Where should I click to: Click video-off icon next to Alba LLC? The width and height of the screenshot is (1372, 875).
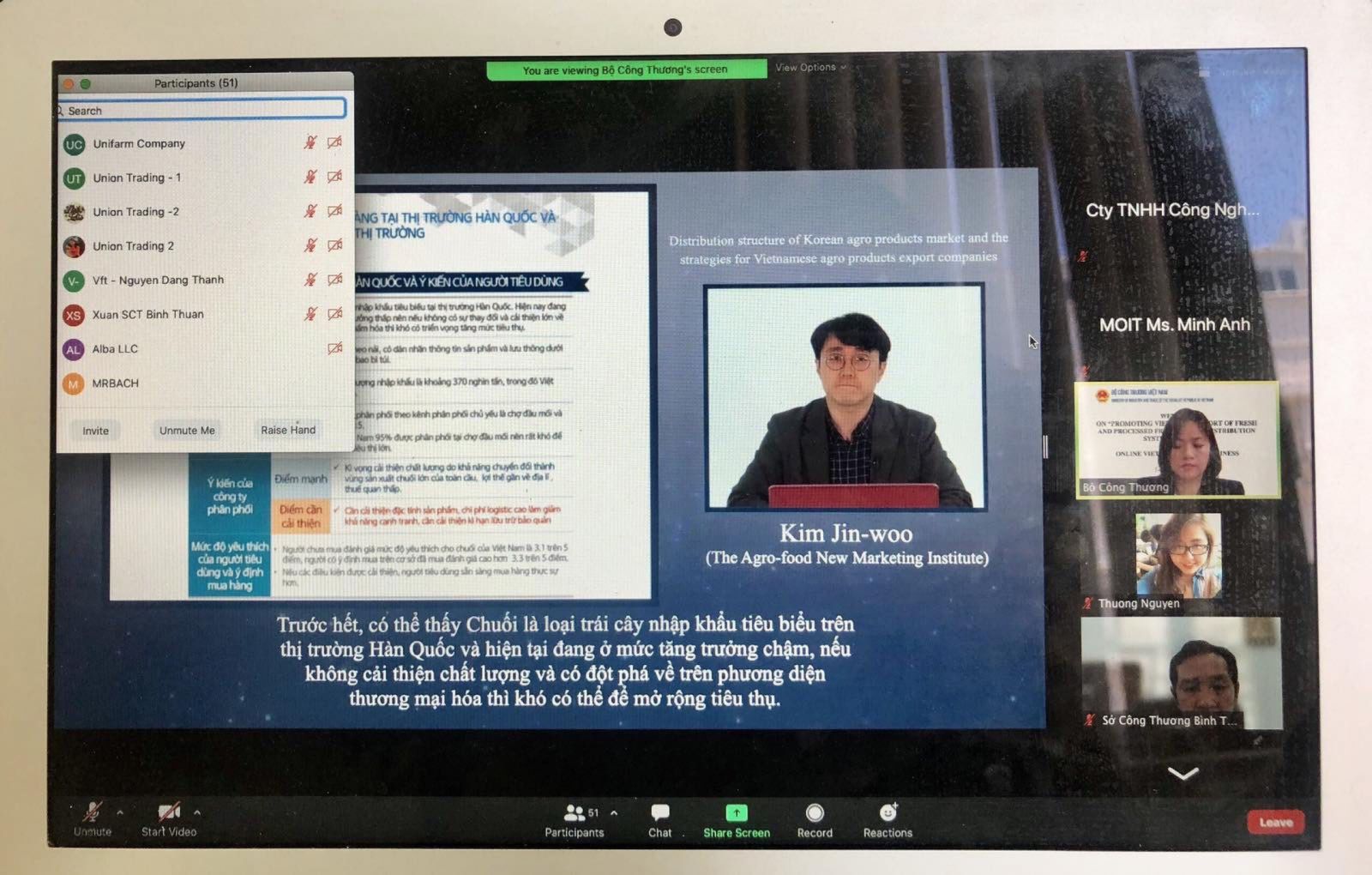[x=334, y=348]
